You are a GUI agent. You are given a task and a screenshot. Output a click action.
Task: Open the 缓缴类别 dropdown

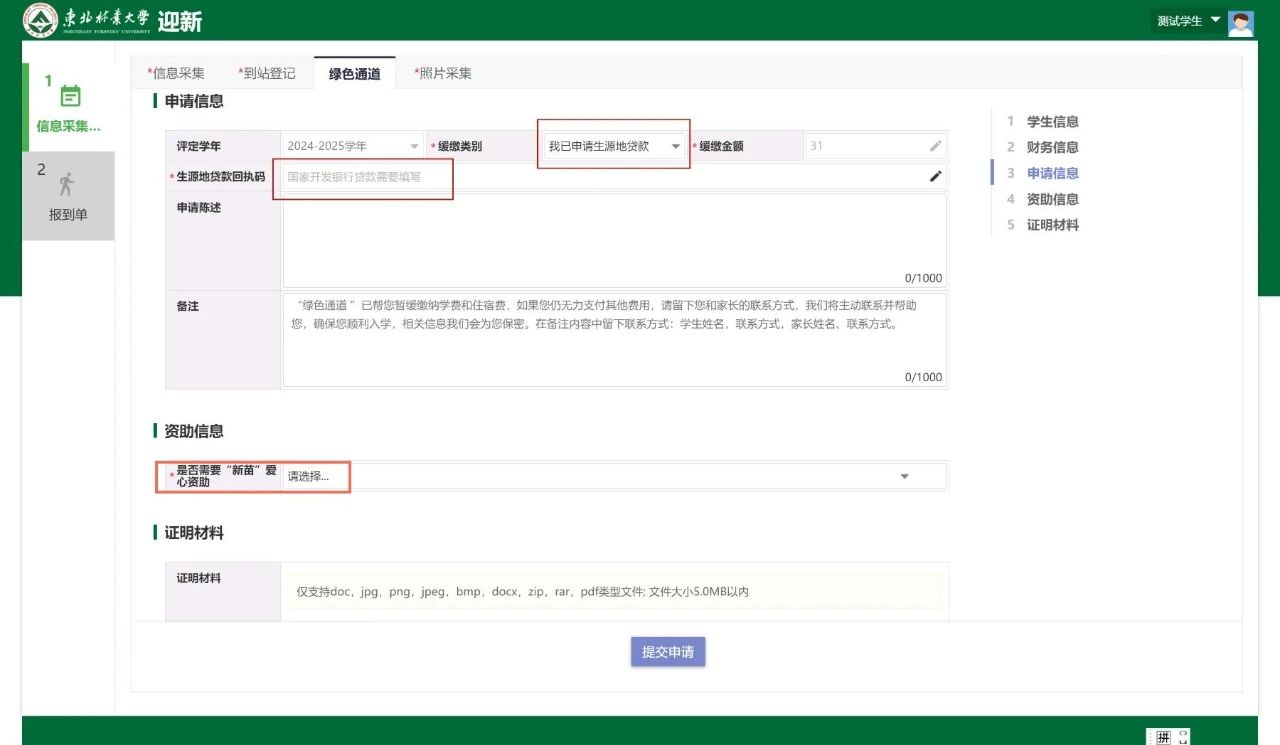click(614, 146)
